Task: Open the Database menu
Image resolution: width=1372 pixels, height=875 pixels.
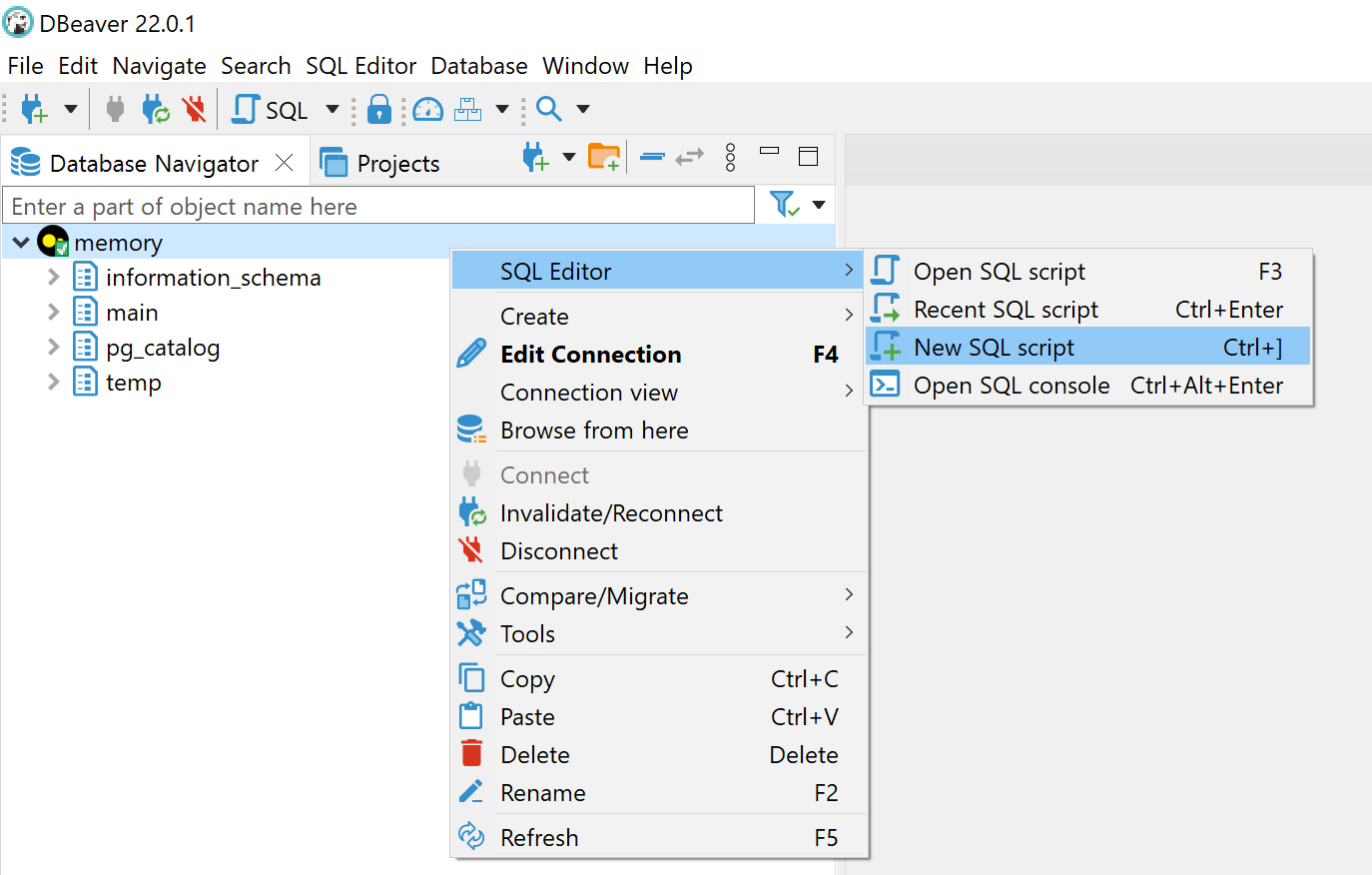Action: tap(478, 66)
